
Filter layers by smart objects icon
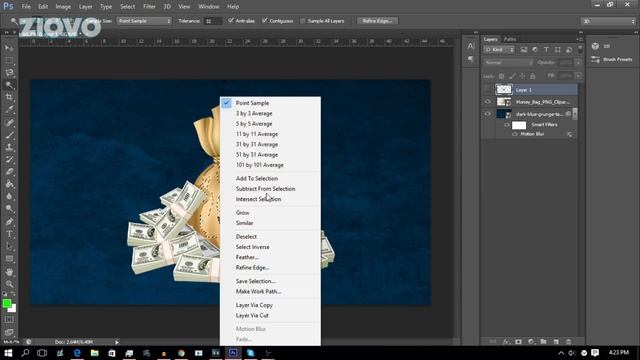coord(569,50)
